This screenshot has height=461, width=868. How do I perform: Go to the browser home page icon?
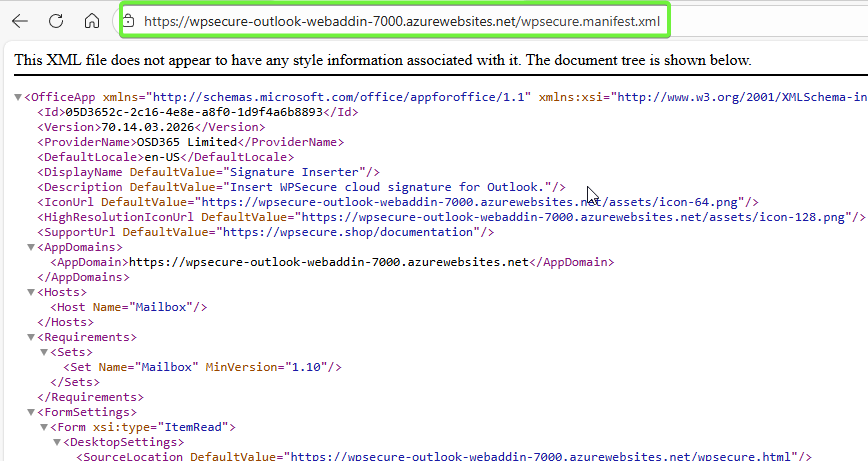point(91,21)
